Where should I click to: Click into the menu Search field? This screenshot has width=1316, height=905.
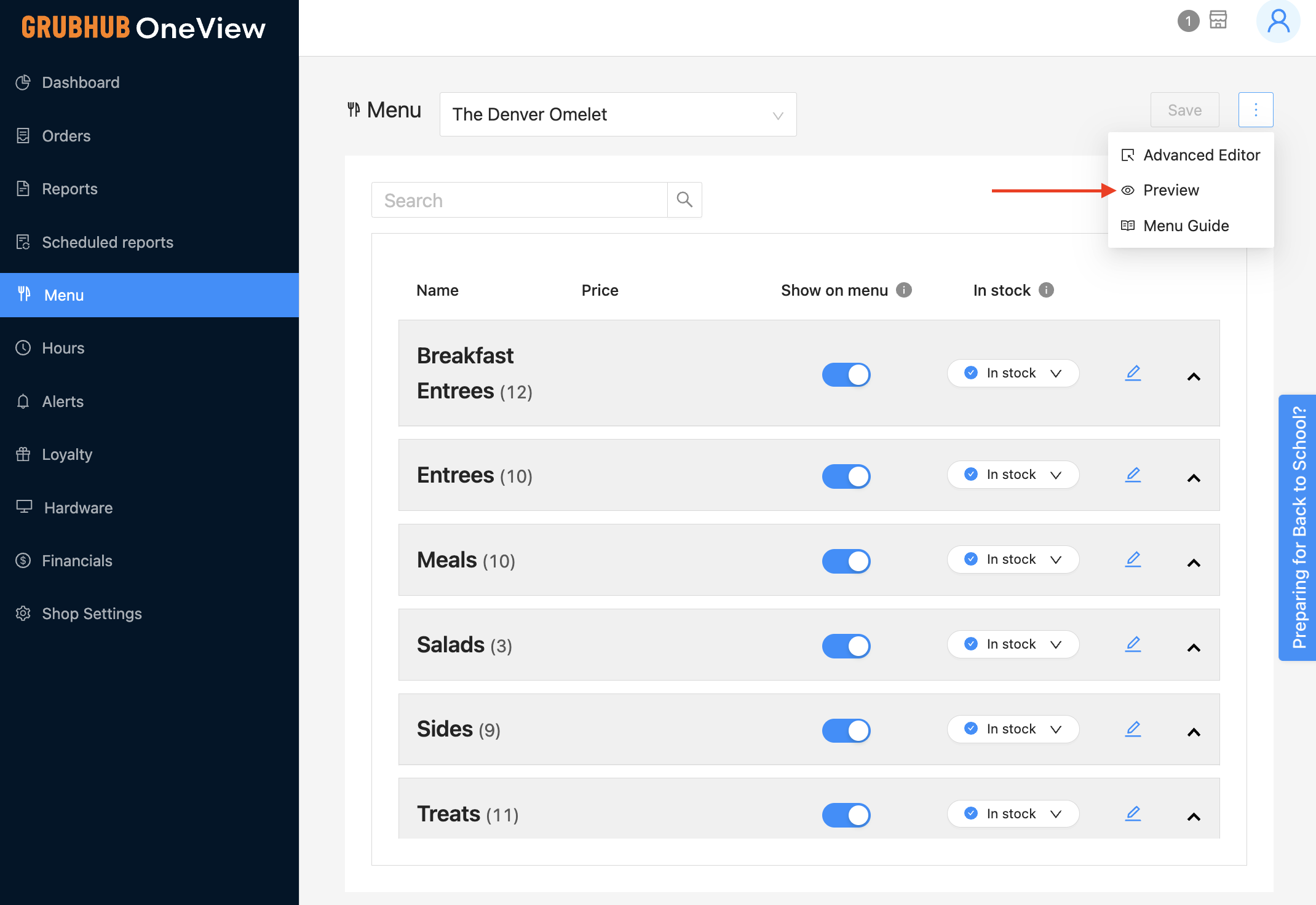point(519,200)
